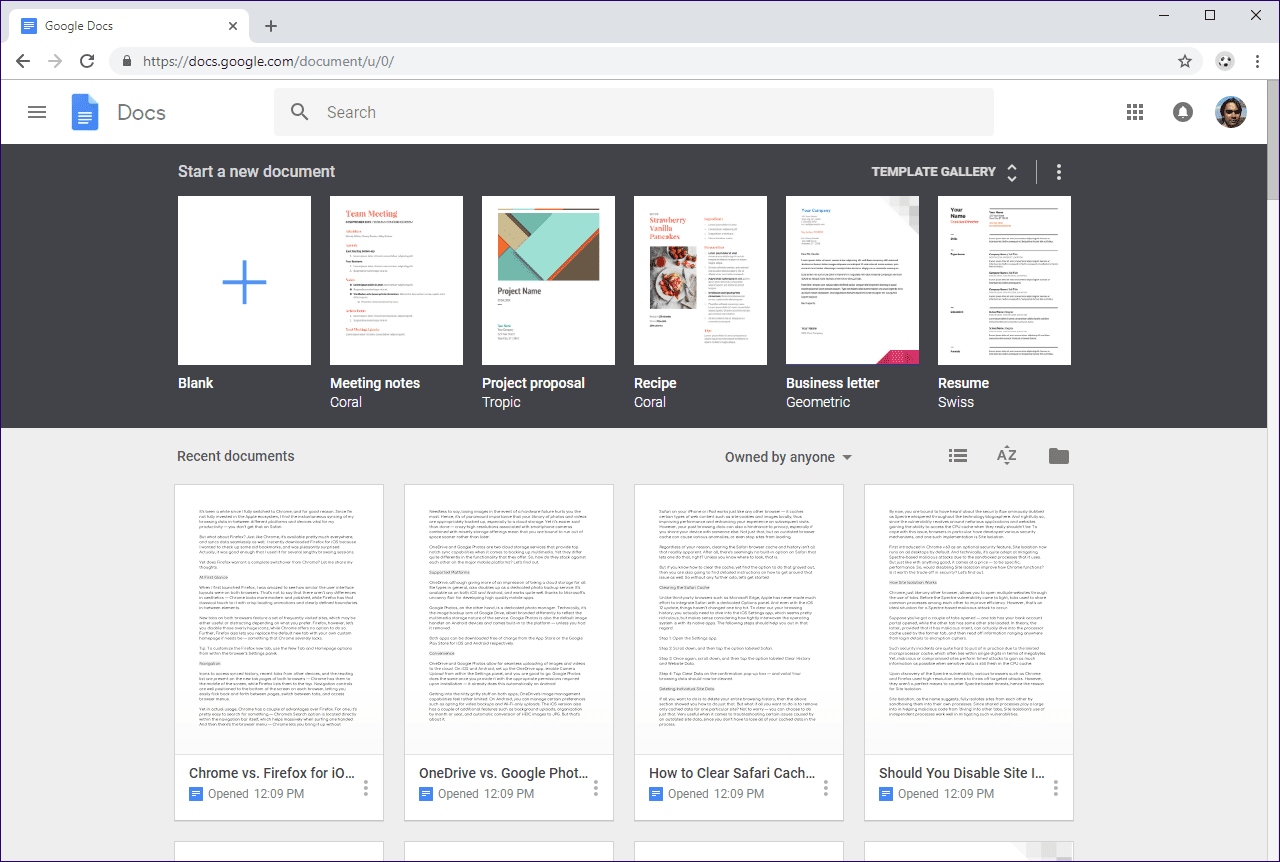Image resolution: width=1280 pixels, height=862 pixels.
Task: Click the 'Project proposal' label
Action: (534, 383)
